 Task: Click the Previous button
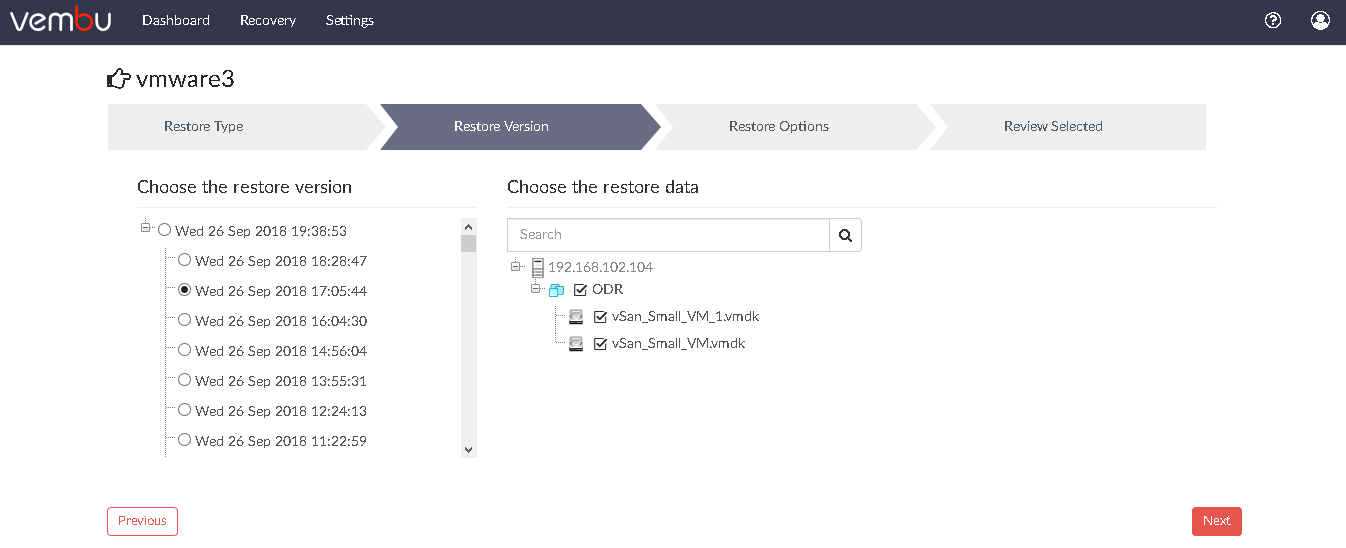coord(143,521)
